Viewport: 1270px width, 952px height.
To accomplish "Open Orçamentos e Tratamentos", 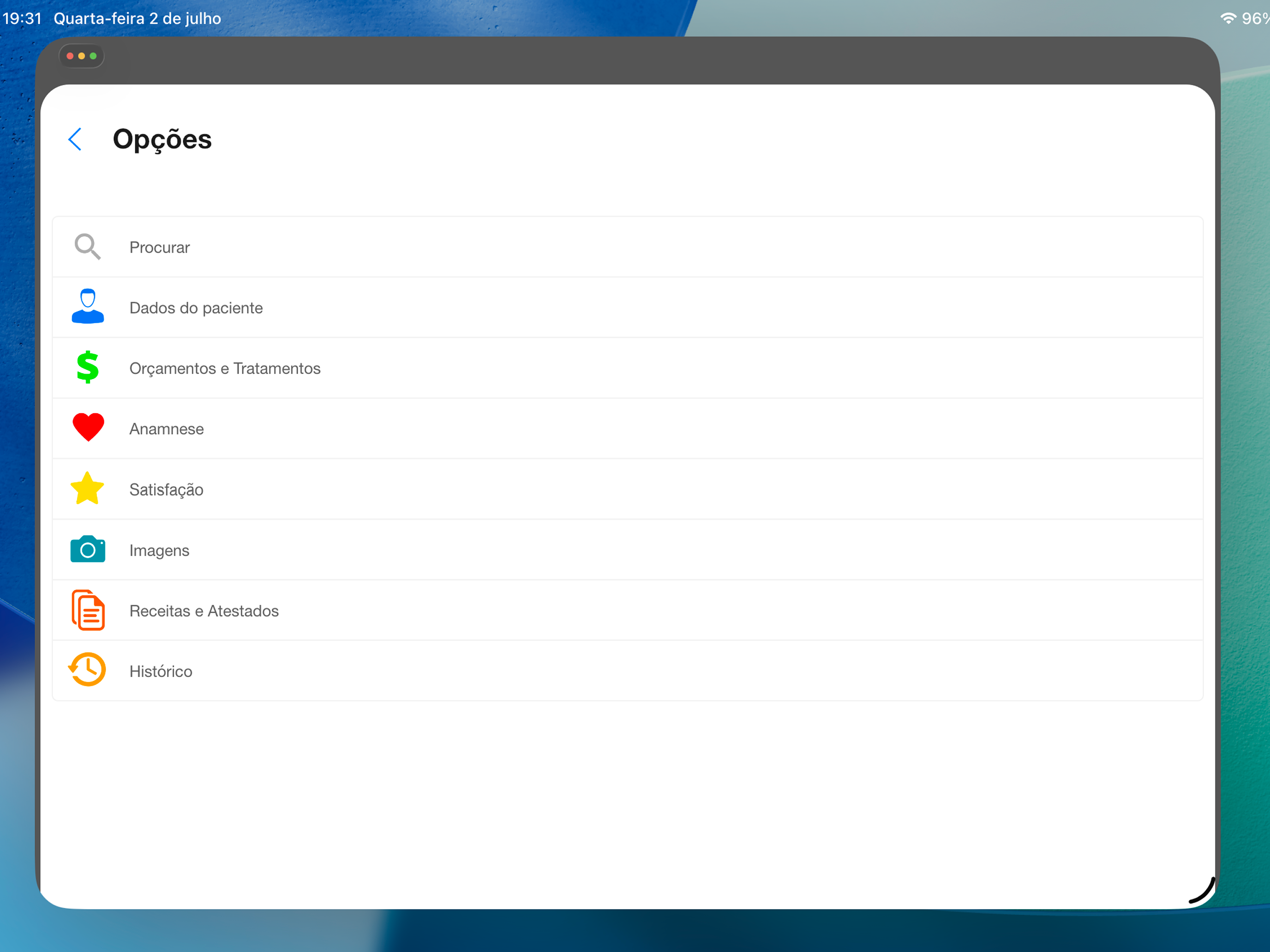I will click(x=628, y=369).
